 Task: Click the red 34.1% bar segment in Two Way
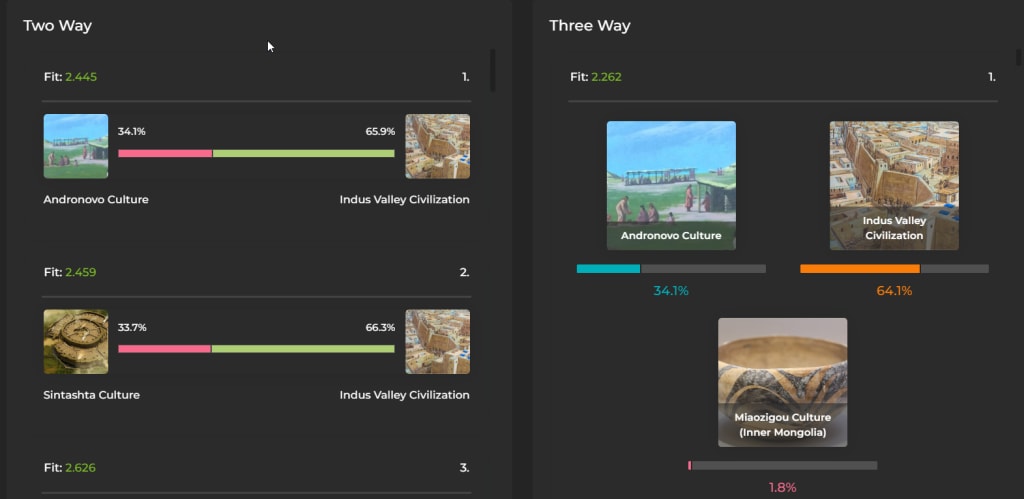pyautogui.click(x=165, y=153)
